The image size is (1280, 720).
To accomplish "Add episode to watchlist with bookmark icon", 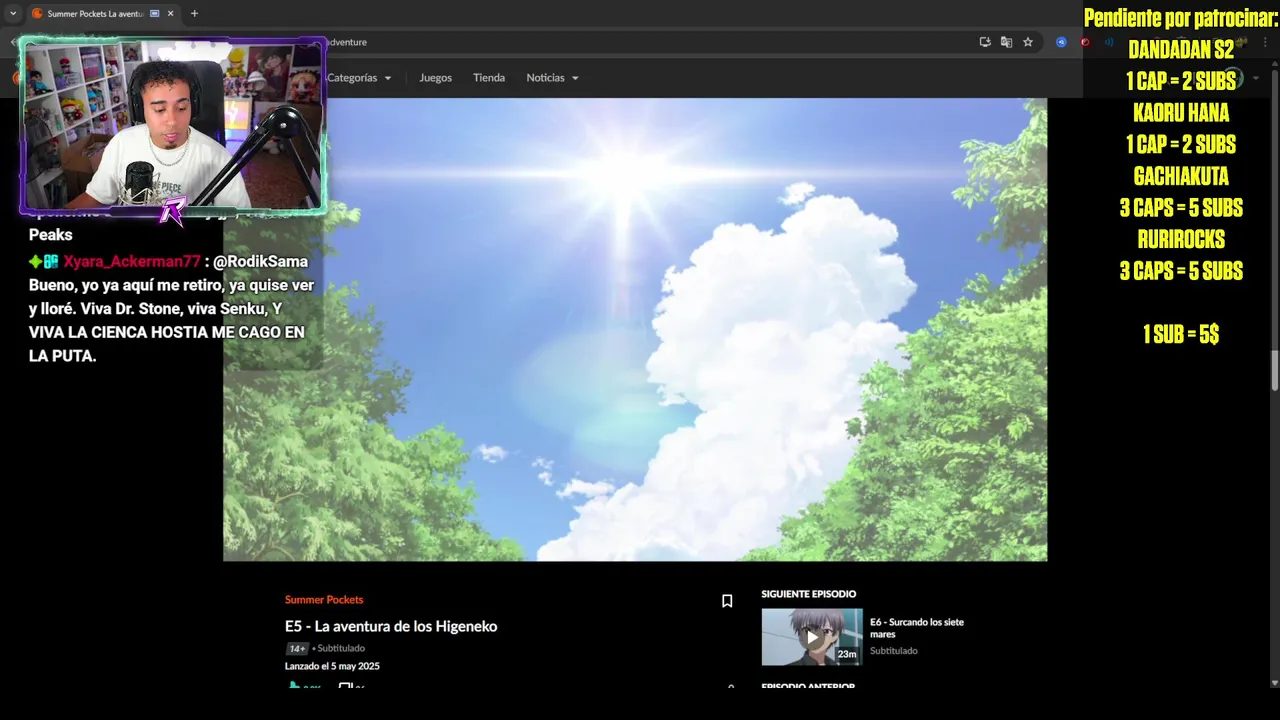I will pos(727,601).
